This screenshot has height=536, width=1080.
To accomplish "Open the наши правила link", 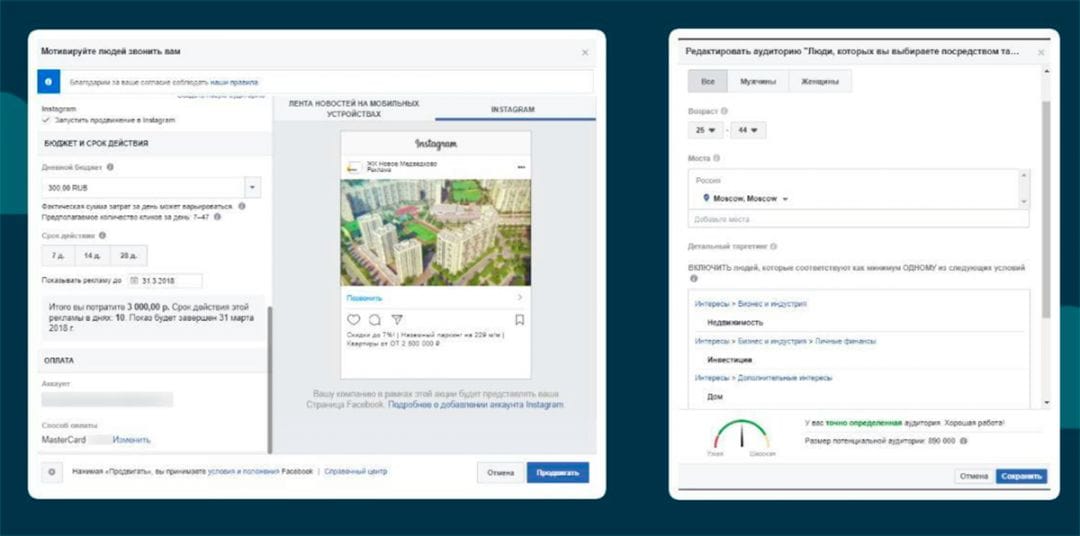I will (235, 82).
